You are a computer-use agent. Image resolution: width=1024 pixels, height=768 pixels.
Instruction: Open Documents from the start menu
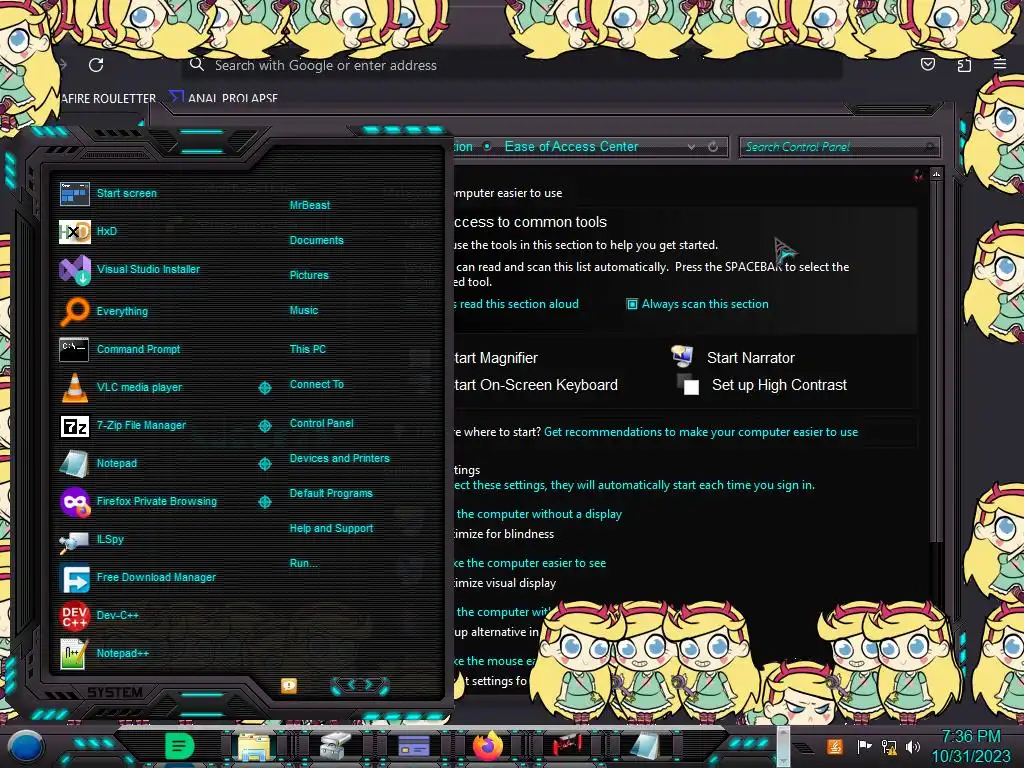click(x=316, y=240)
